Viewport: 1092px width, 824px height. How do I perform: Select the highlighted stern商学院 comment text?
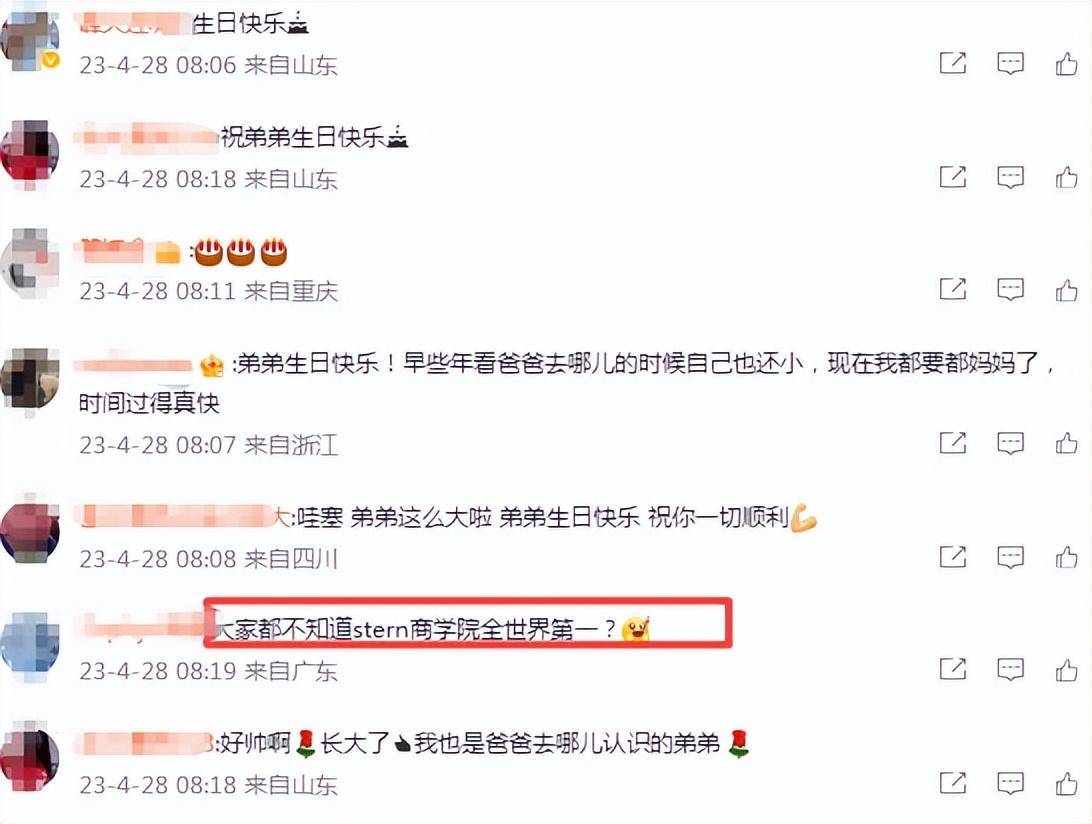(416, 630)
